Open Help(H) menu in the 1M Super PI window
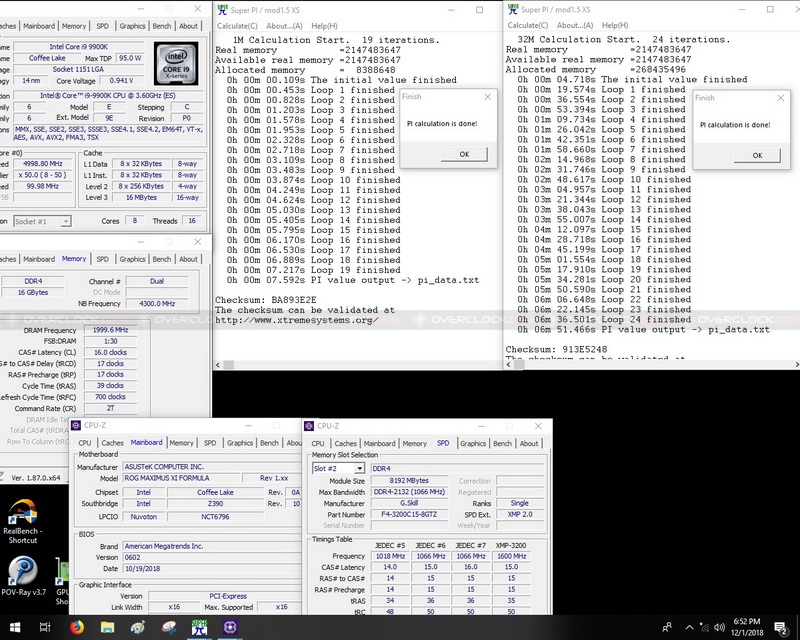The width and height of the screenshot is (800, 640). point(324,26)
